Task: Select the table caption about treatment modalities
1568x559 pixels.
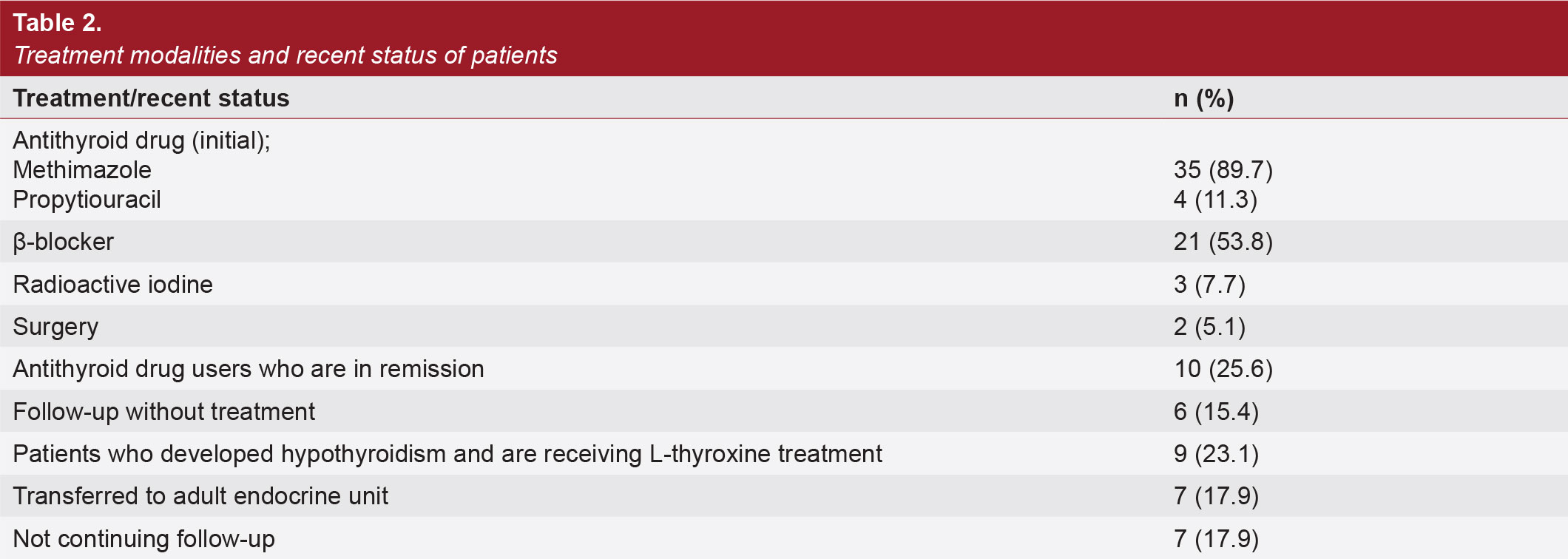Action: [x=285, y=55]
